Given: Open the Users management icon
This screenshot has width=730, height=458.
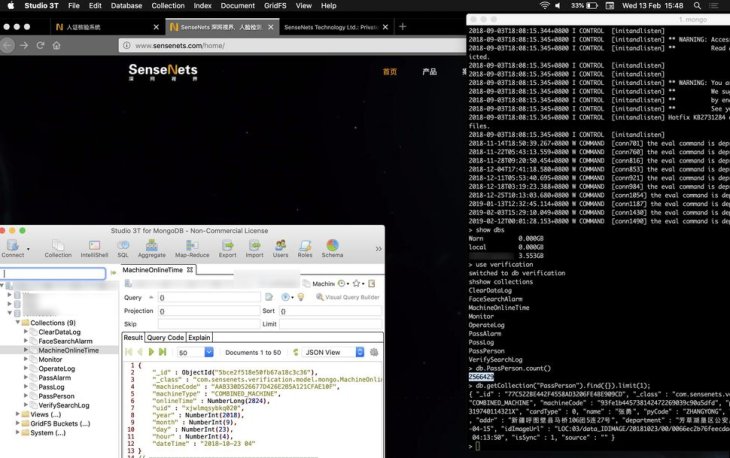Looking at the screenshot, I should (x=281, y=246).
